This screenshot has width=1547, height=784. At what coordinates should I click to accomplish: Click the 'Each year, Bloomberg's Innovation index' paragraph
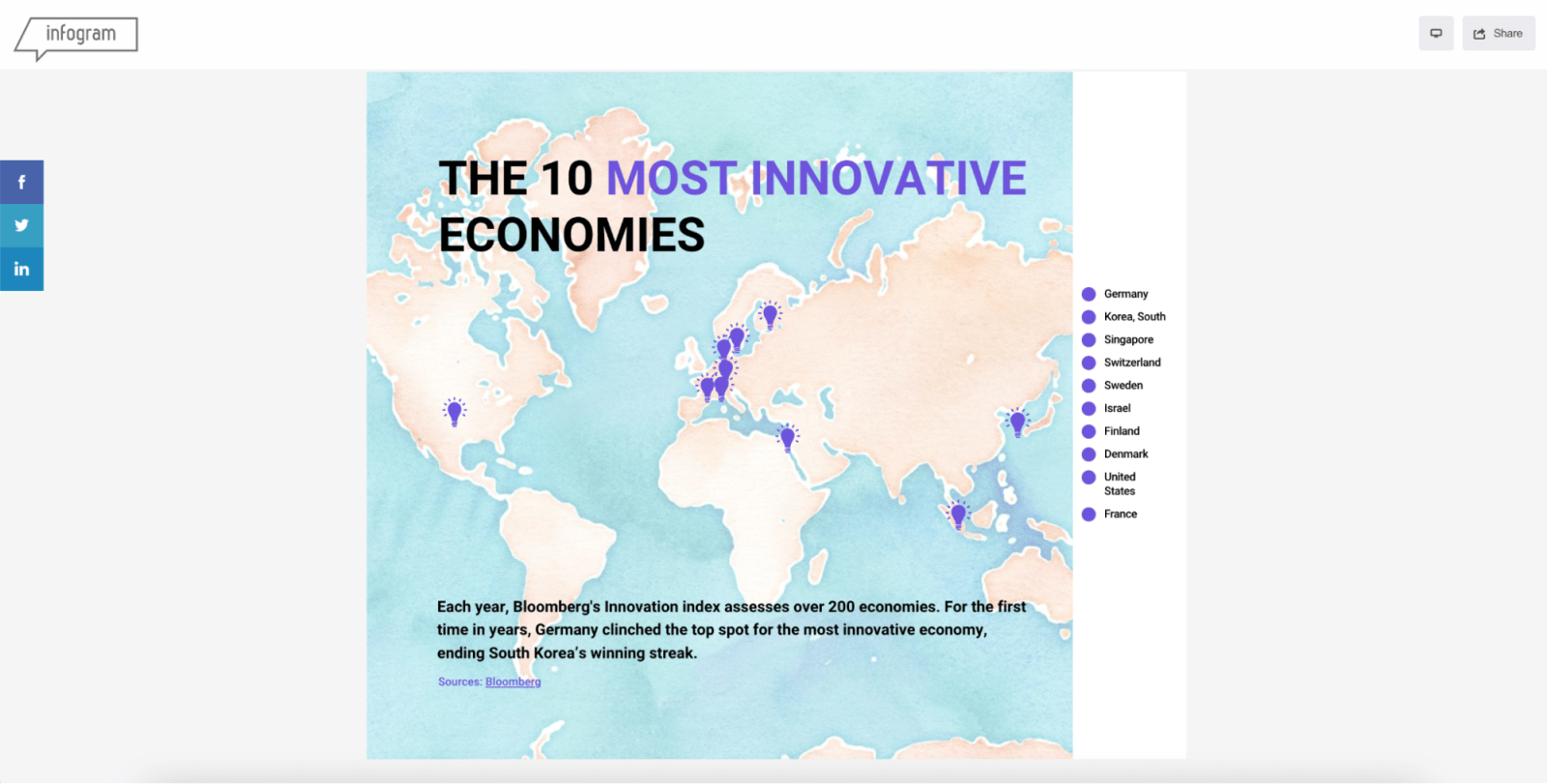click(x=731, y=630)
